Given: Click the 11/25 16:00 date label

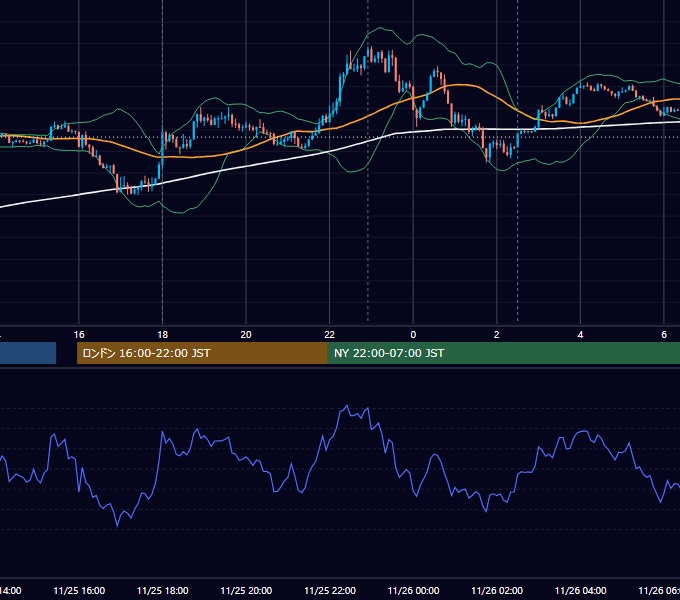Looking at the screenshot, I should pyautogui.click(x=79, y=591).
